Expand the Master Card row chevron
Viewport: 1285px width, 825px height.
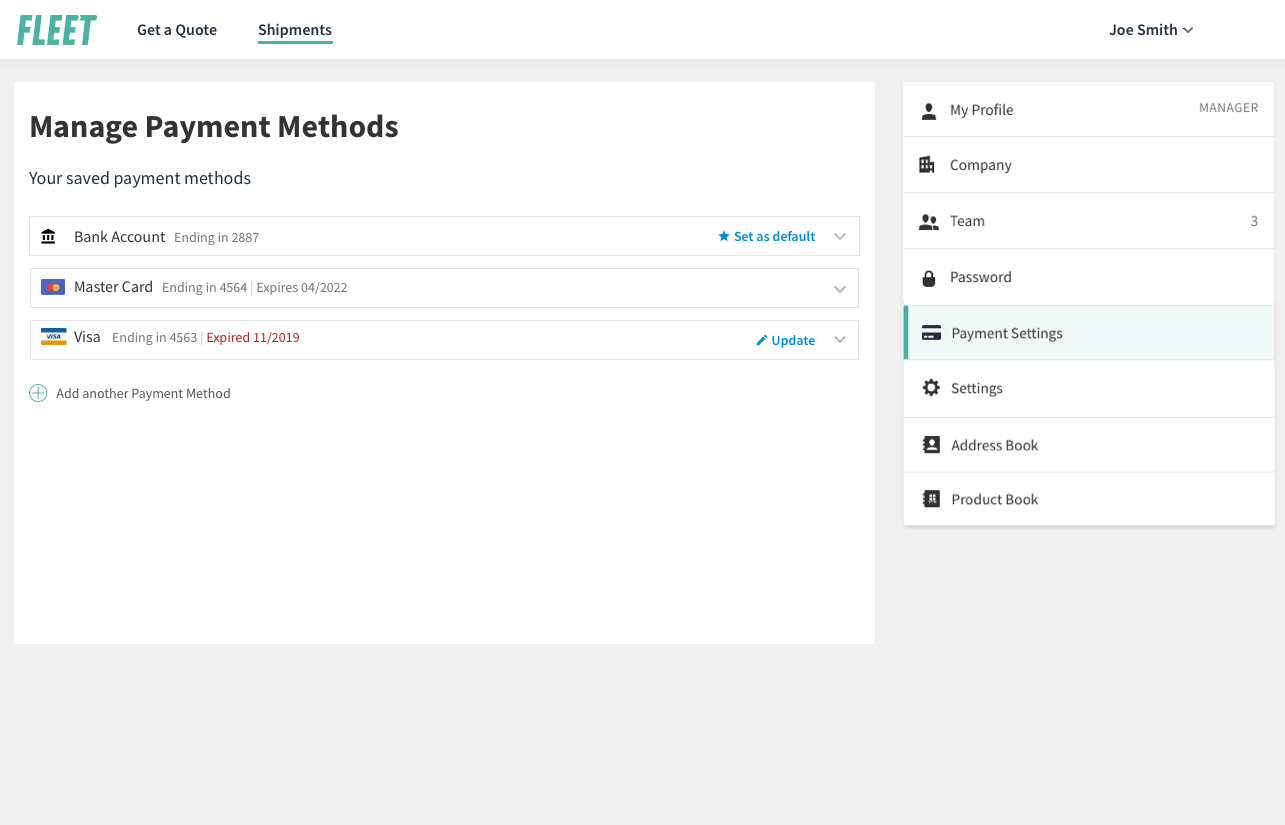click(x=840, y=289)
